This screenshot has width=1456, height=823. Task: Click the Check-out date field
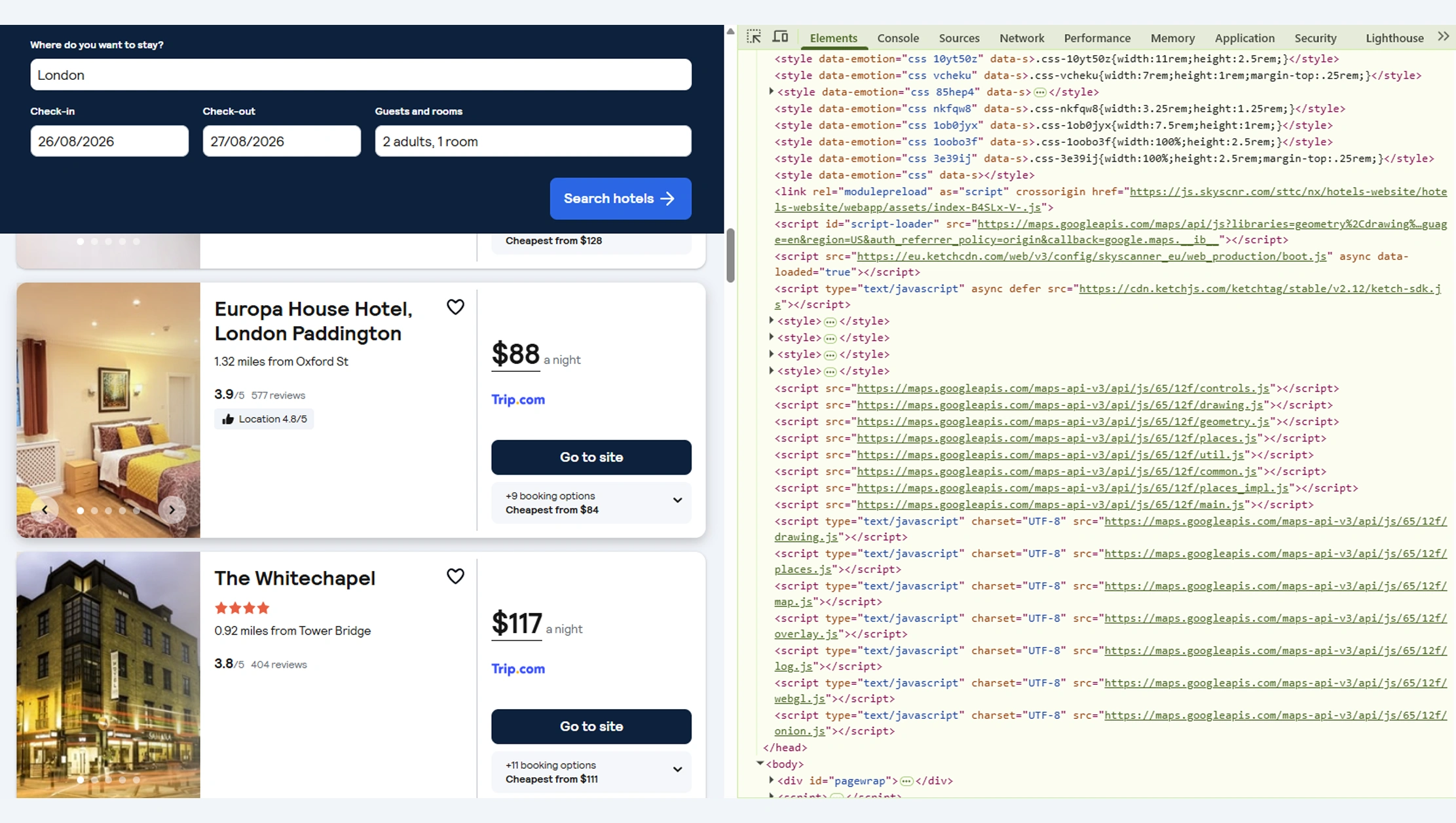282,141
